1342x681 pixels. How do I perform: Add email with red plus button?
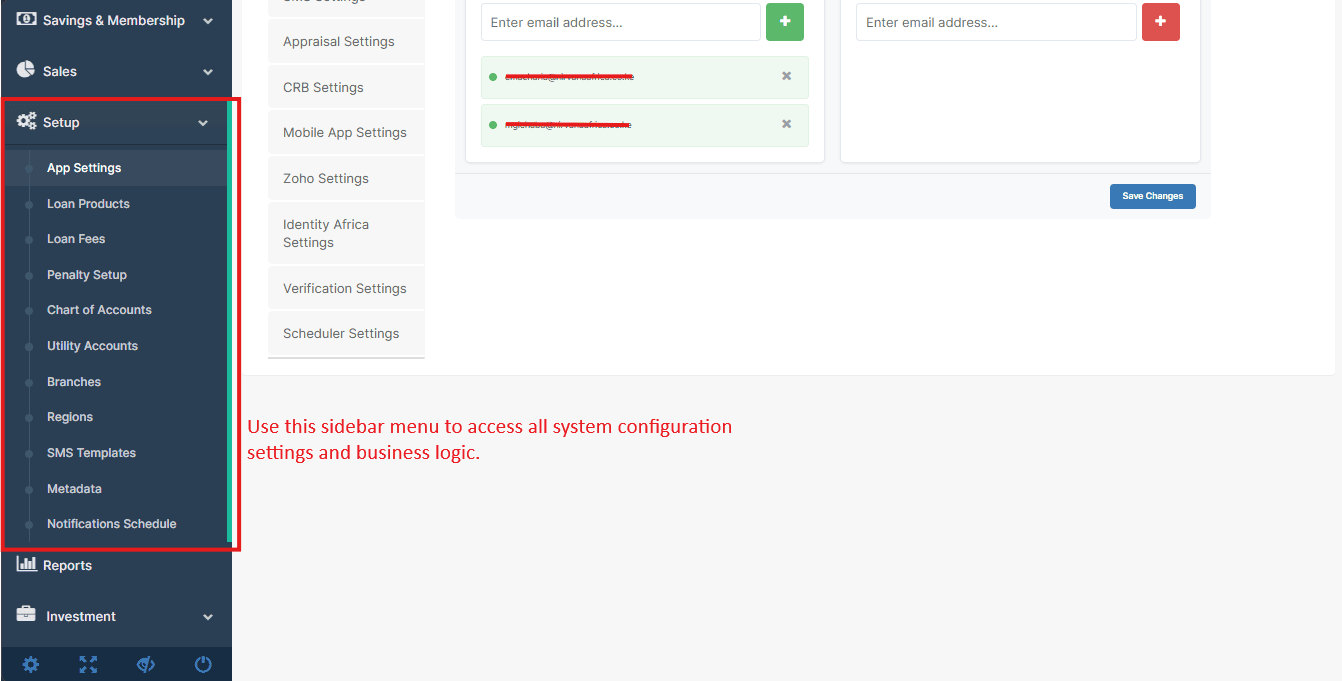pos(1161,22)
